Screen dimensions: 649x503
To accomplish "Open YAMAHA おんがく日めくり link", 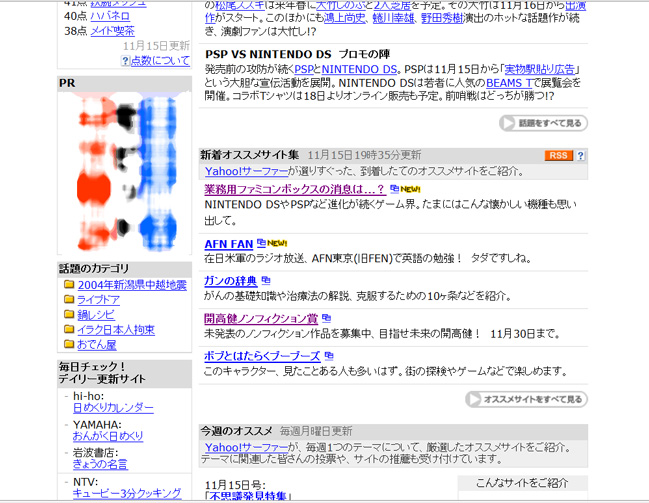I will 108,436.
